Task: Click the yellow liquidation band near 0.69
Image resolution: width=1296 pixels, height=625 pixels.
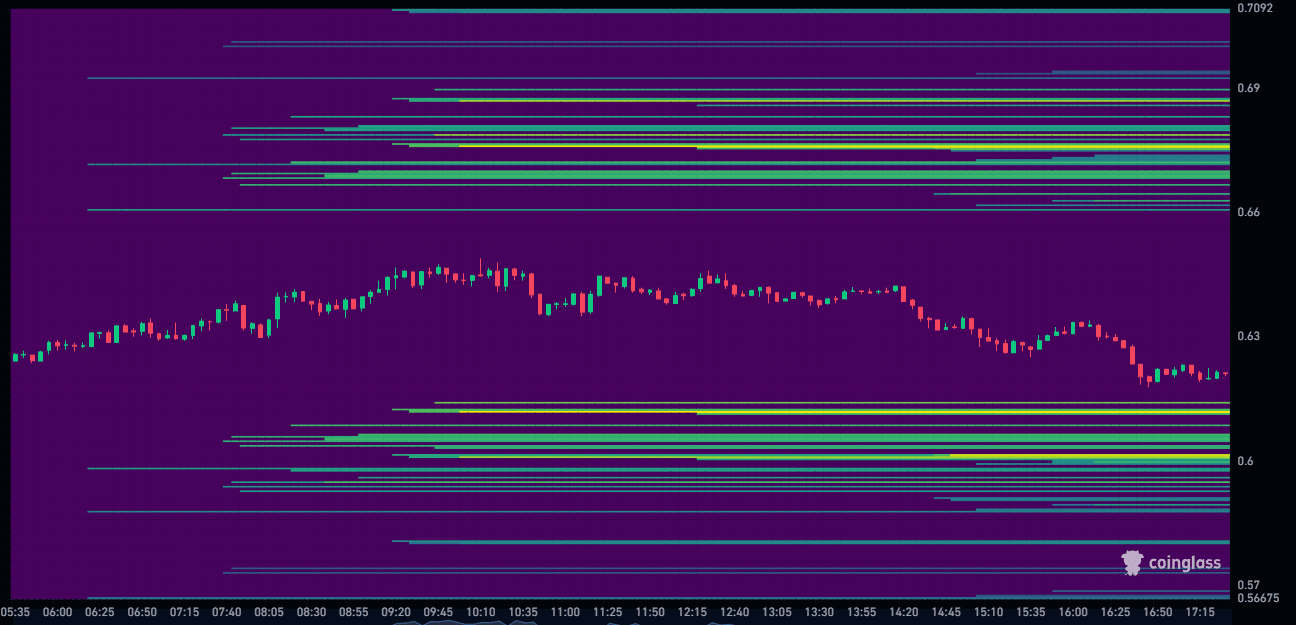Action: click(x=800, y=101)
